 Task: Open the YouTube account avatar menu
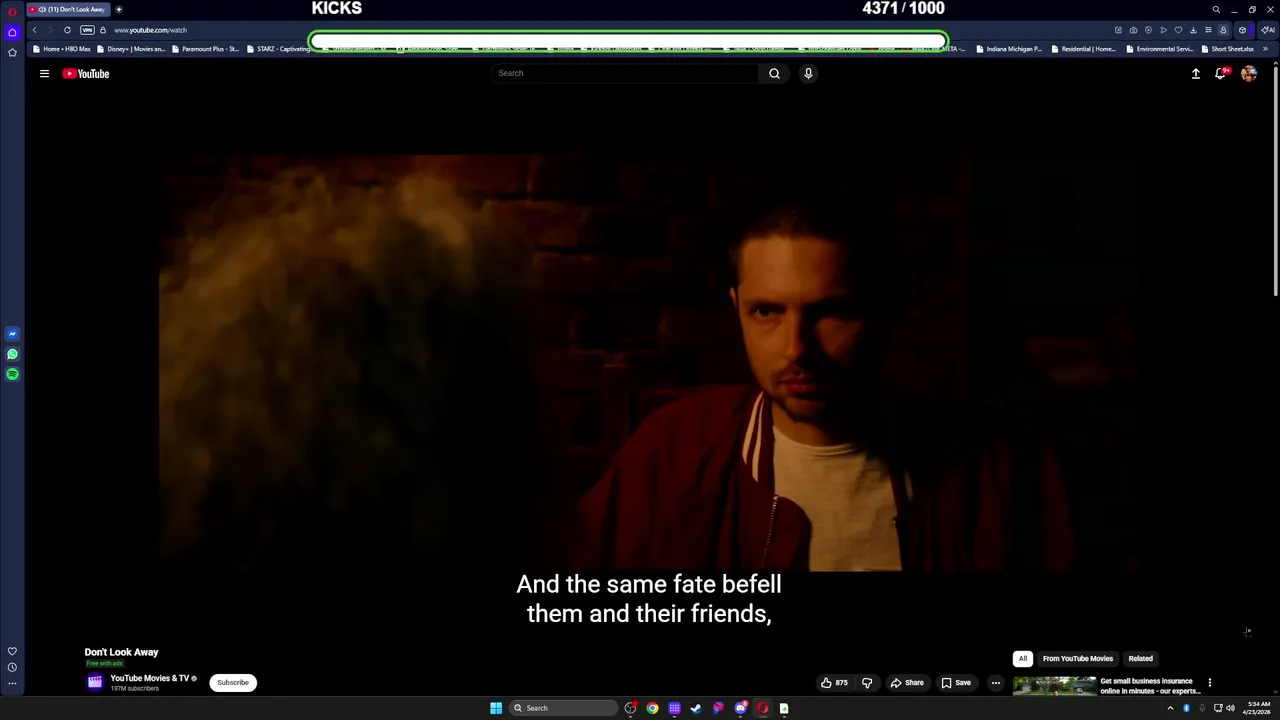pos(1249,73)
